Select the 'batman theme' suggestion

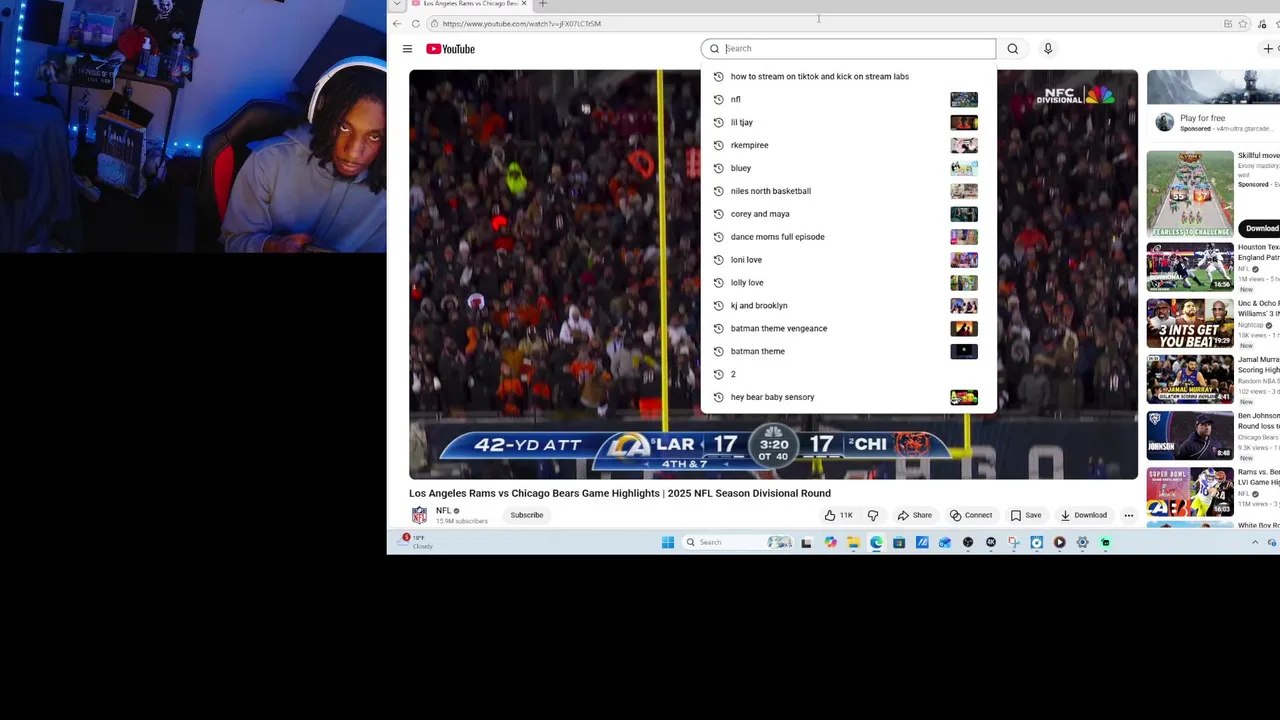(848, 351)
